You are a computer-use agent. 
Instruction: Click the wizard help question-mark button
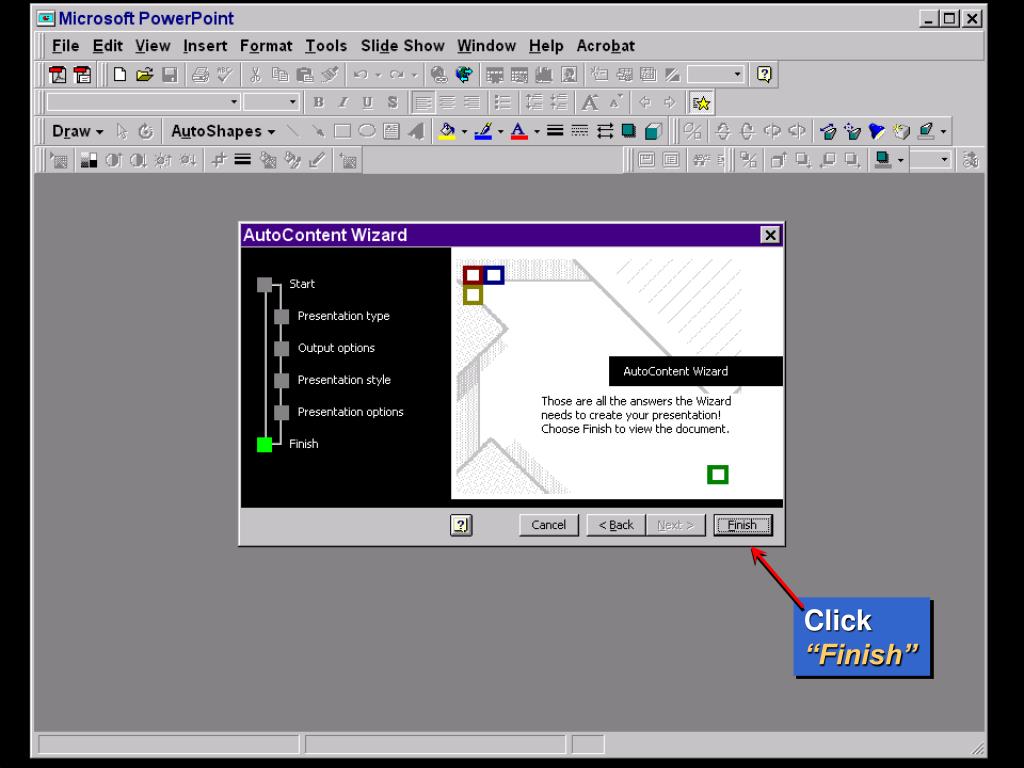461,525
